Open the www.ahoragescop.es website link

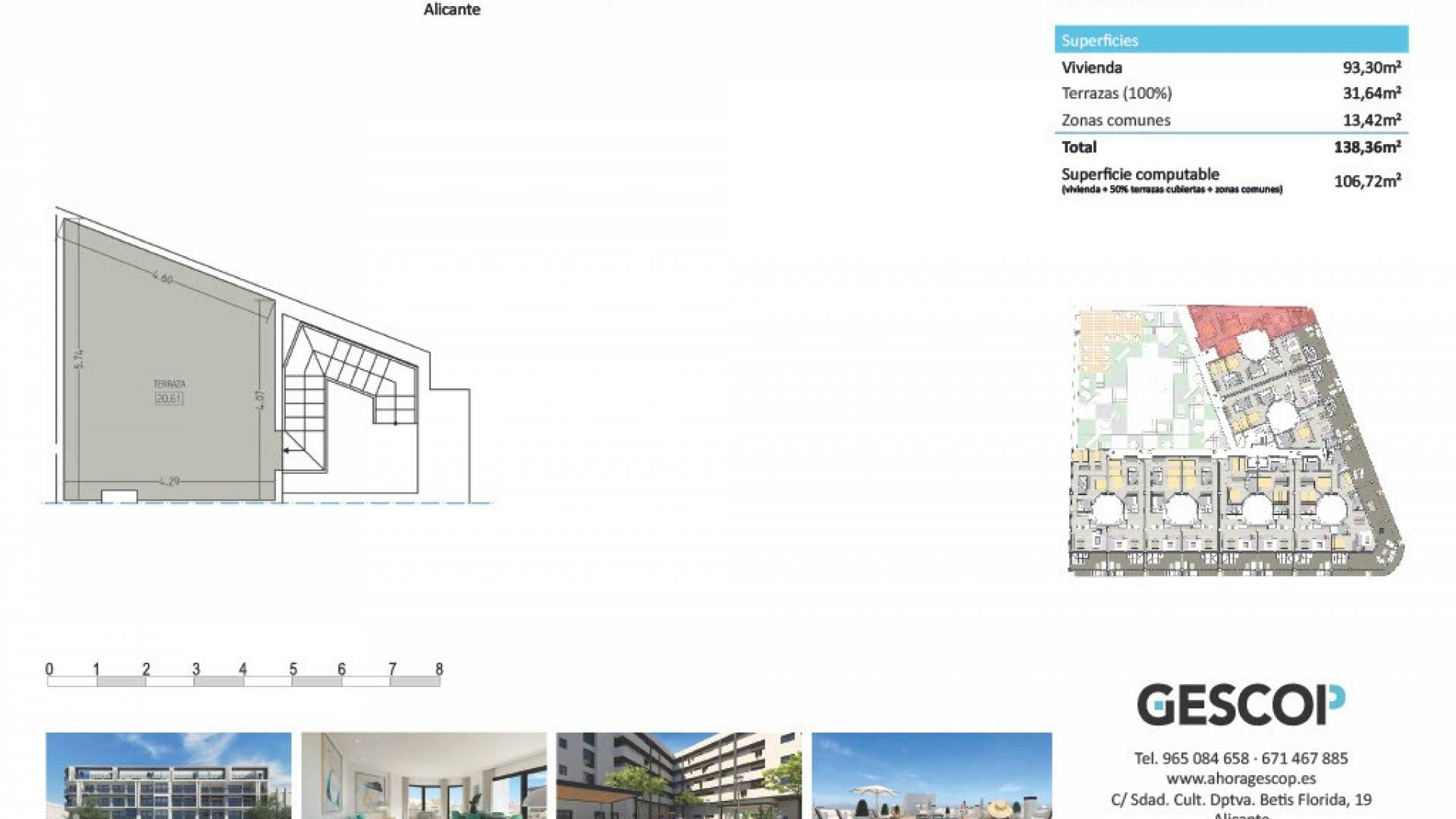(1241, 779)
